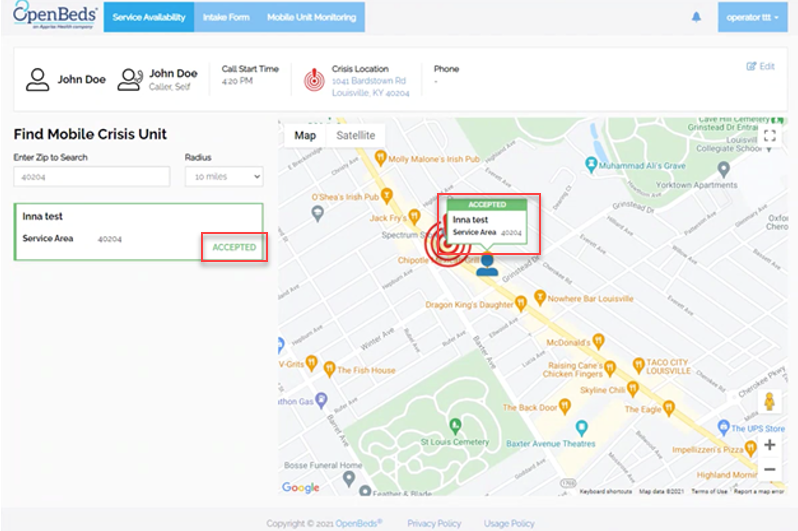Click the Muhammad Ali's Grave map pin

[599, 166]
